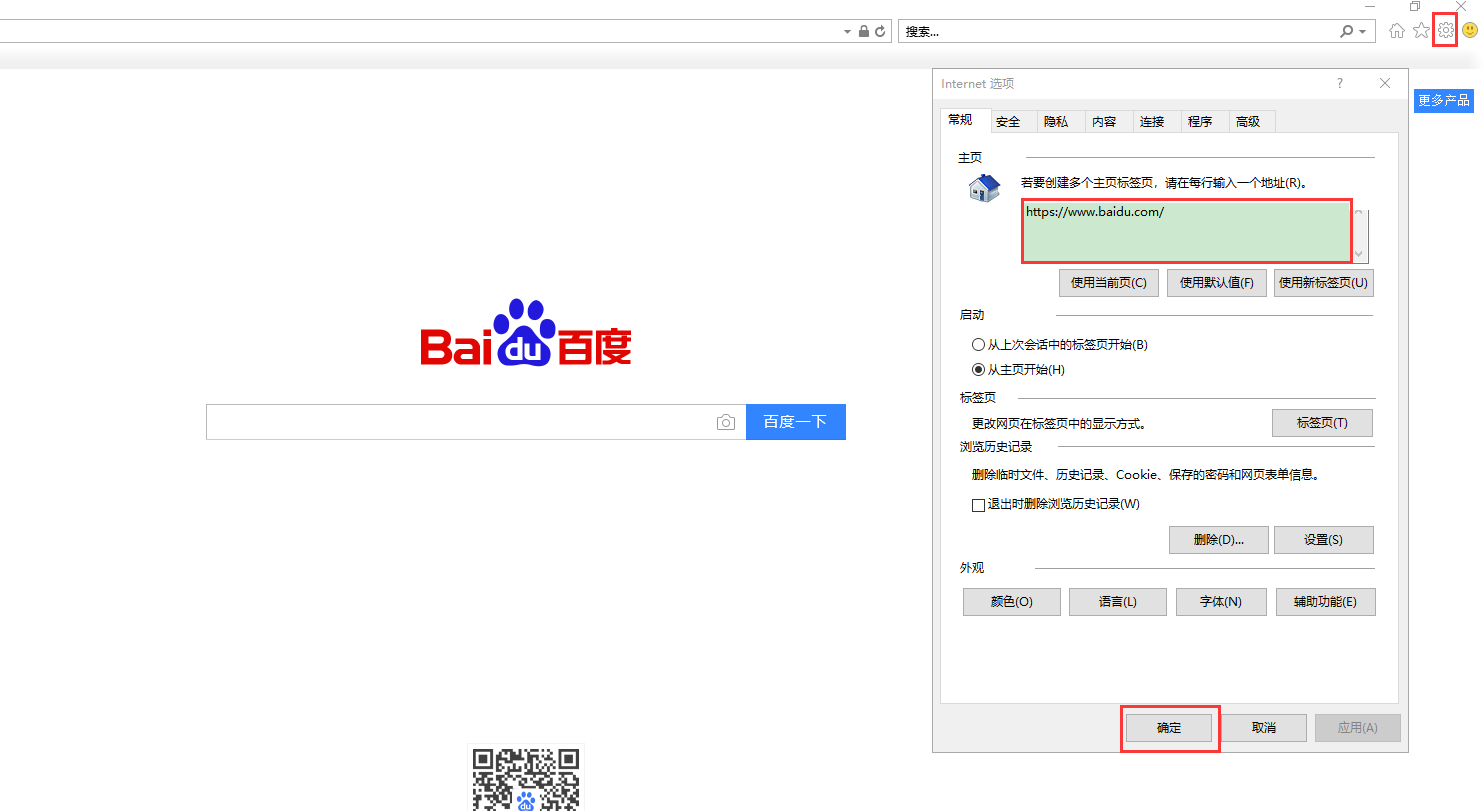Check 退出时删除浏览历史记录 checkbox
The image size is (1484, 811).
(x=978, y=505)
